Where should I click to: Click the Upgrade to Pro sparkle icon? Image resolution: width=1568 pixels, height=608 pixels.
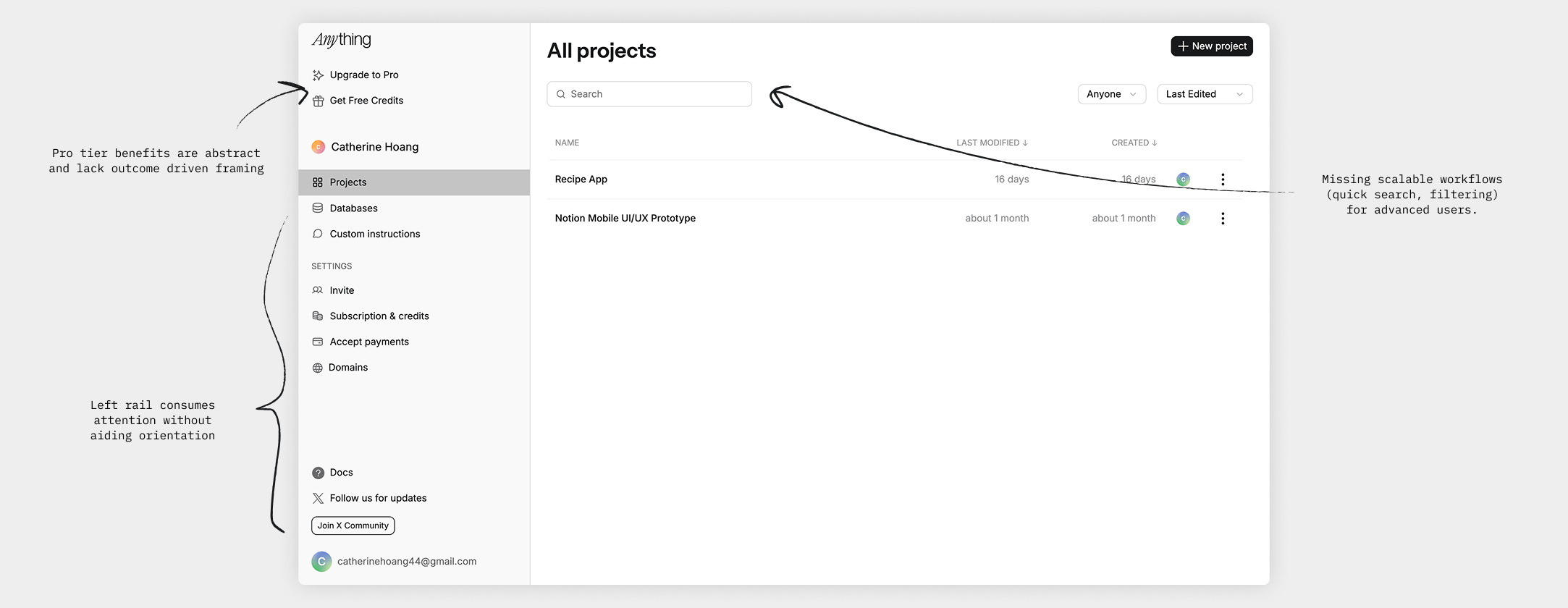[x=318, y=75]
